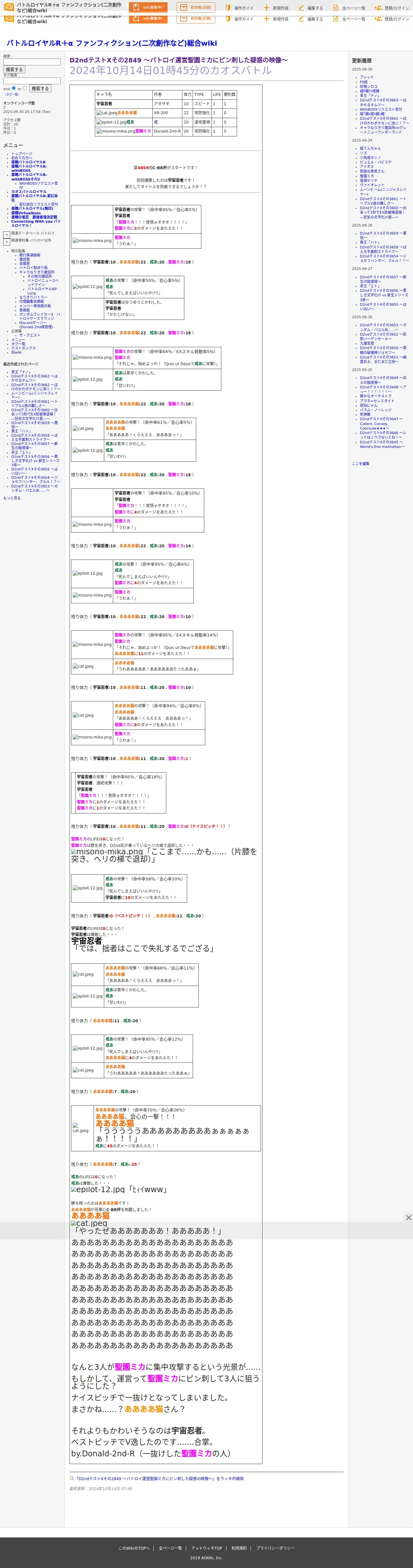Viewport: 413px width, 1568px height.
Task: Open 九蓮宝燈 in the update history
Action: click(x=367, y=343)
